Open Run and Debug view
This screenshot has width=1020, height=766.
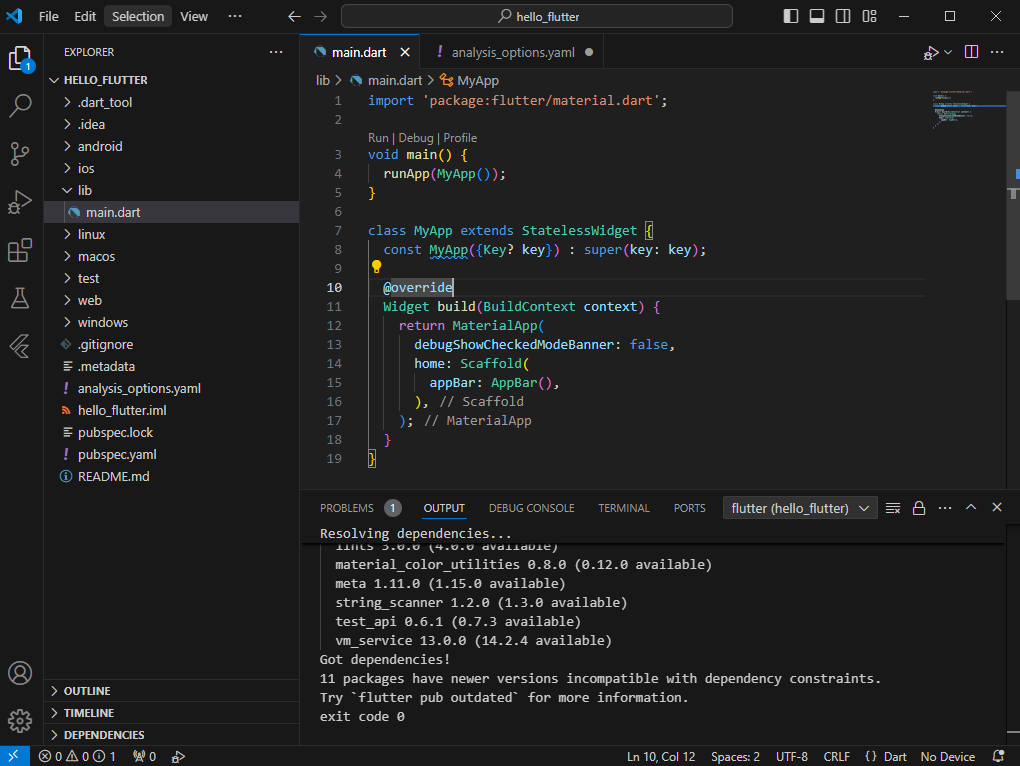click(x=20, y=202)
